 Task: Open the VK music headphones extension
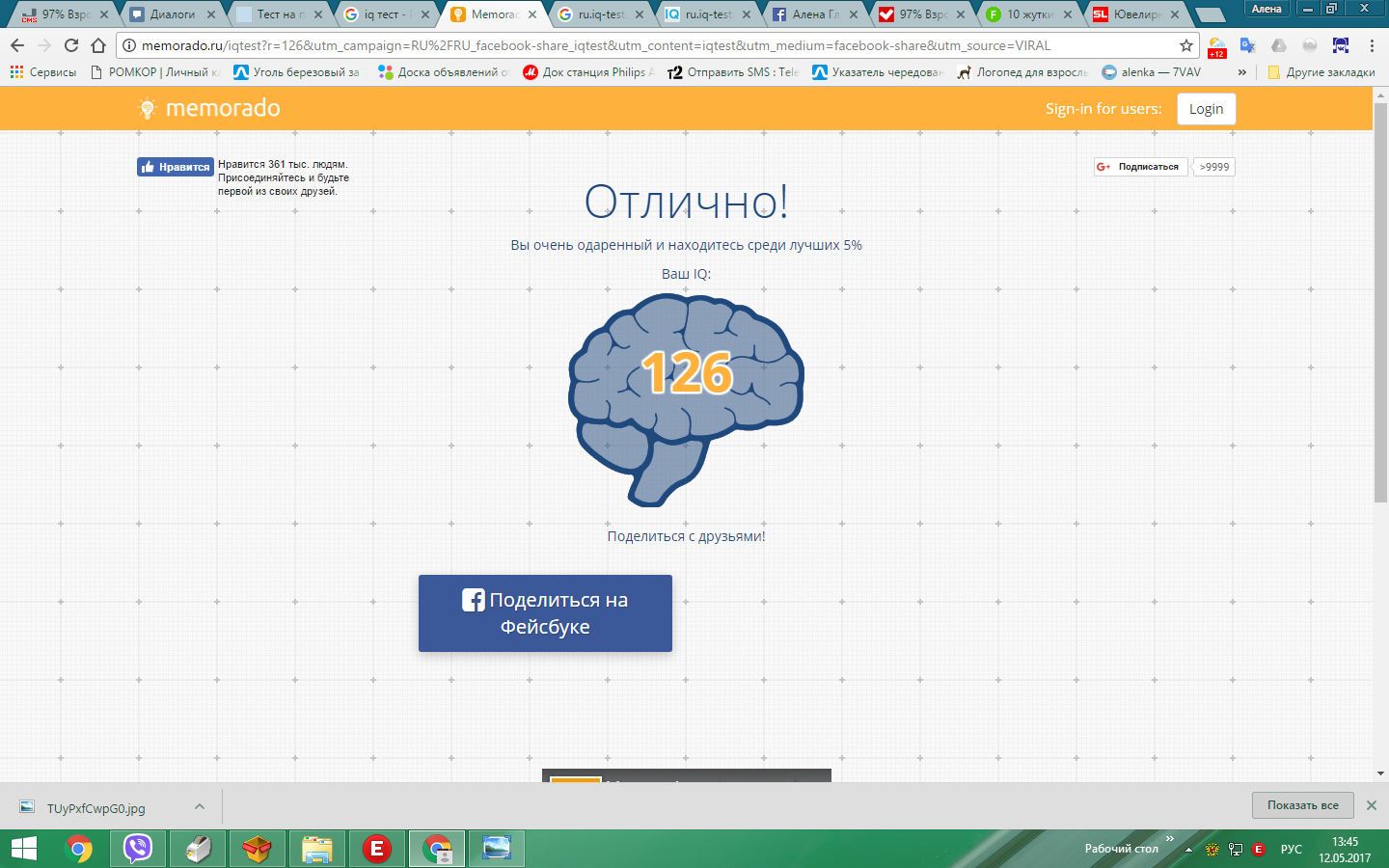point(1341,45)
